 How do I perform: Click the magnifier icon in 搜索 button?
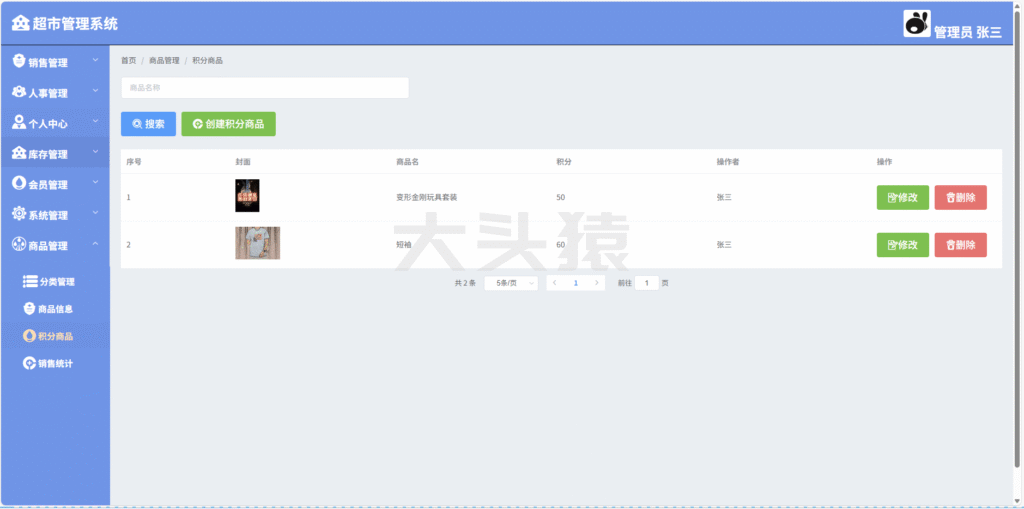(137, 124)
